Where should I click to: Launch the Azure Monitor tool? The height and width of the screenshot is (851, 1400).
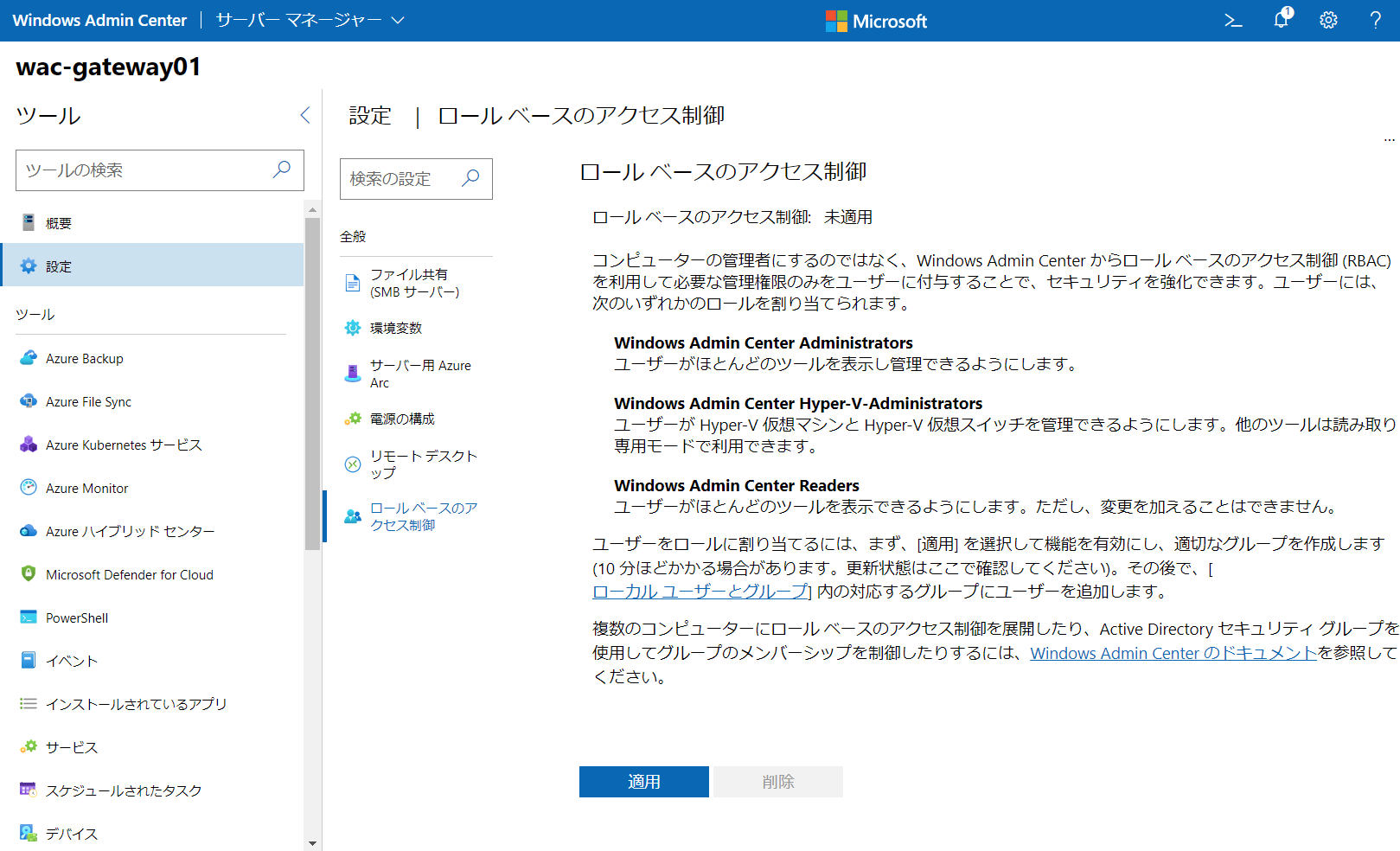tap(86, 487)
